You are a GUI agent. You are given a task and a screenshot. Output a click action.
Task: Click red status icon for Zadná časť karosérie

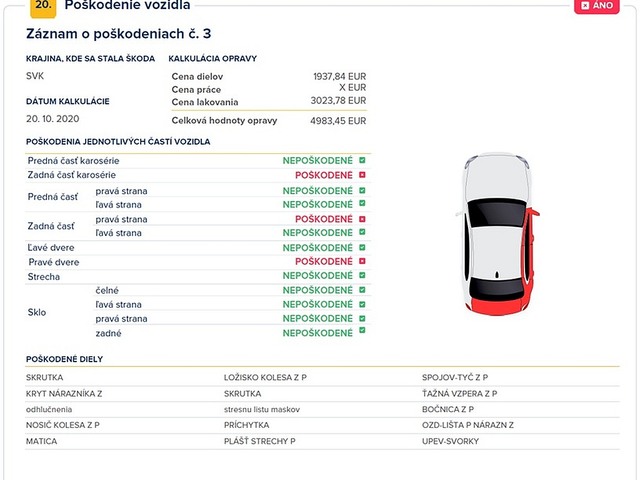362,175
